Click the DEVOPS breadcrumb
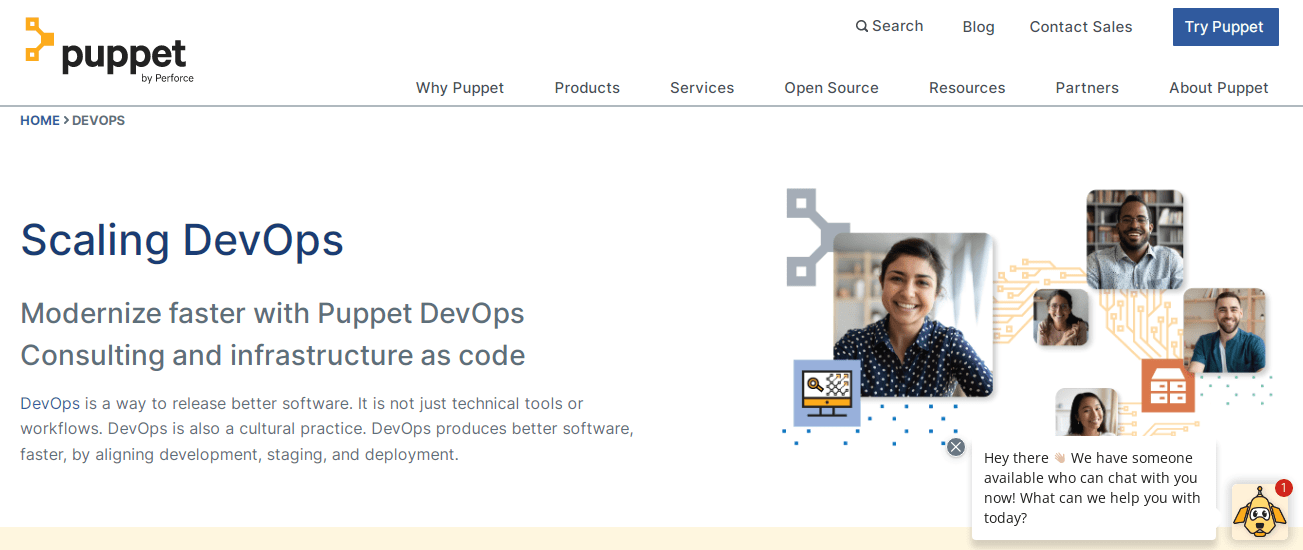Viewport: 1303px width, 550px height. click(x=98, y=120)
